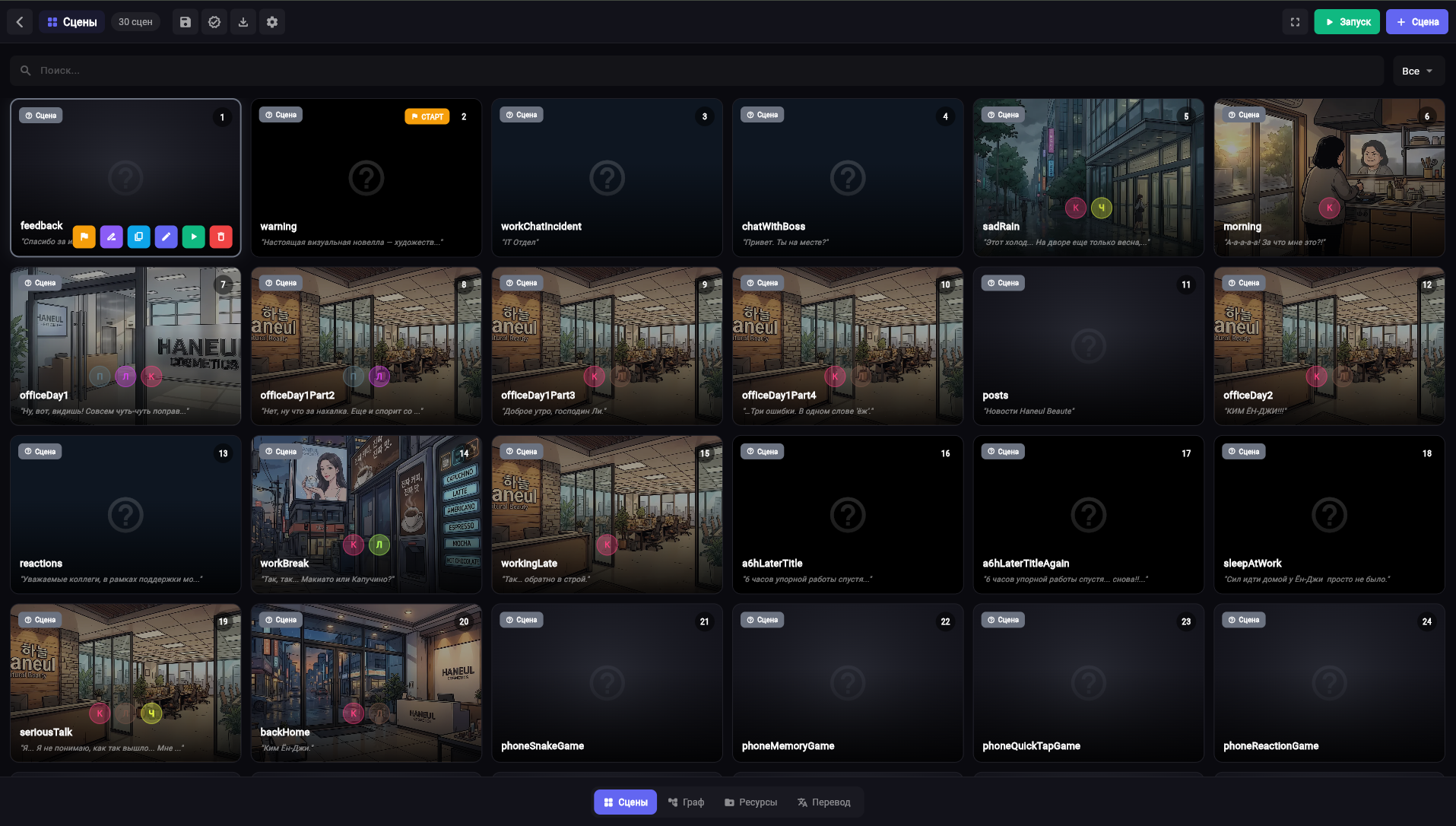Go back with the left chevron
Image resolution: width=1456 pixels, height=826 pixels.
click(x=20, y=22)
